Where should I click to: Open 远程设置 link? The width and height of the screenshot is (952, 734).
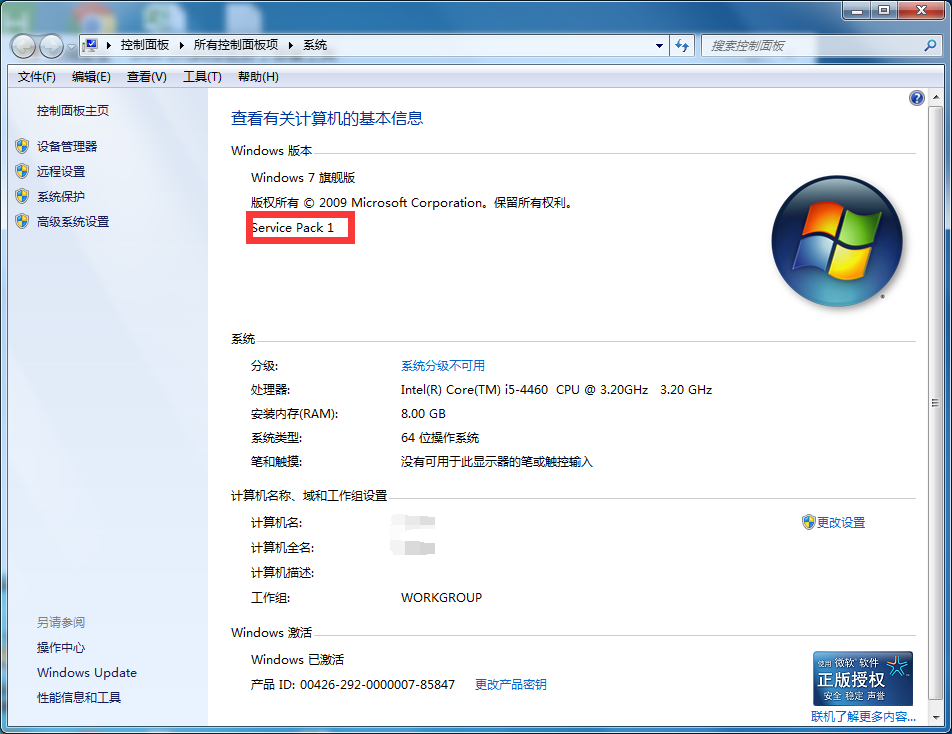point(61,171)
